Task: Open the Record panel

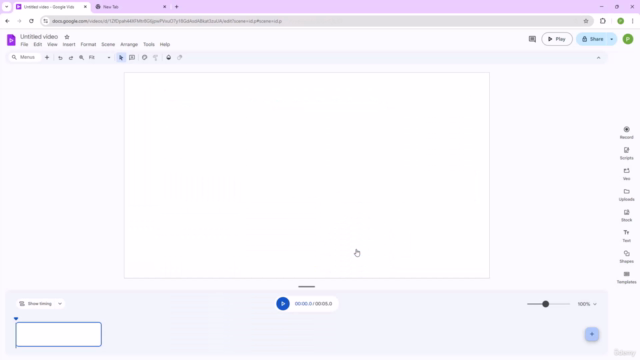Action: point(627,133)
